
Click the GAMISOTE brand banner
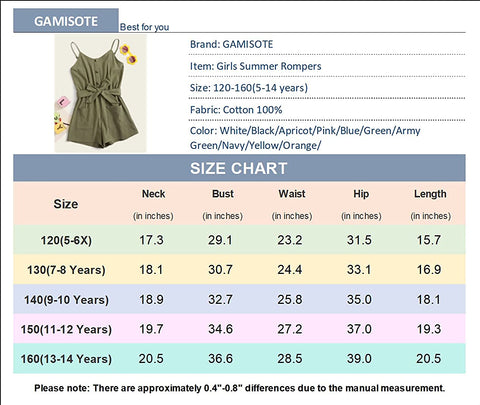(66, 21)
